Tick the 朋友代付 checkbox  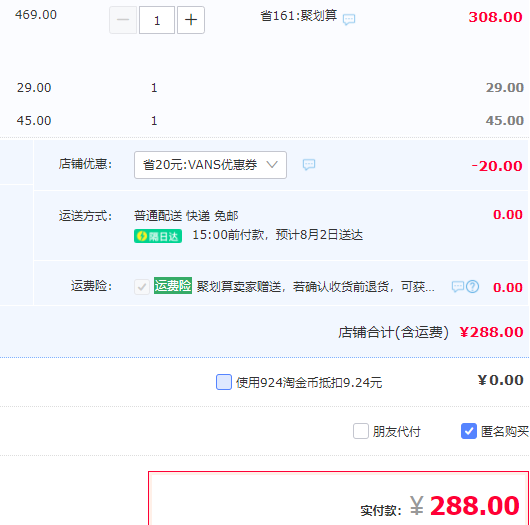point(361,431)
